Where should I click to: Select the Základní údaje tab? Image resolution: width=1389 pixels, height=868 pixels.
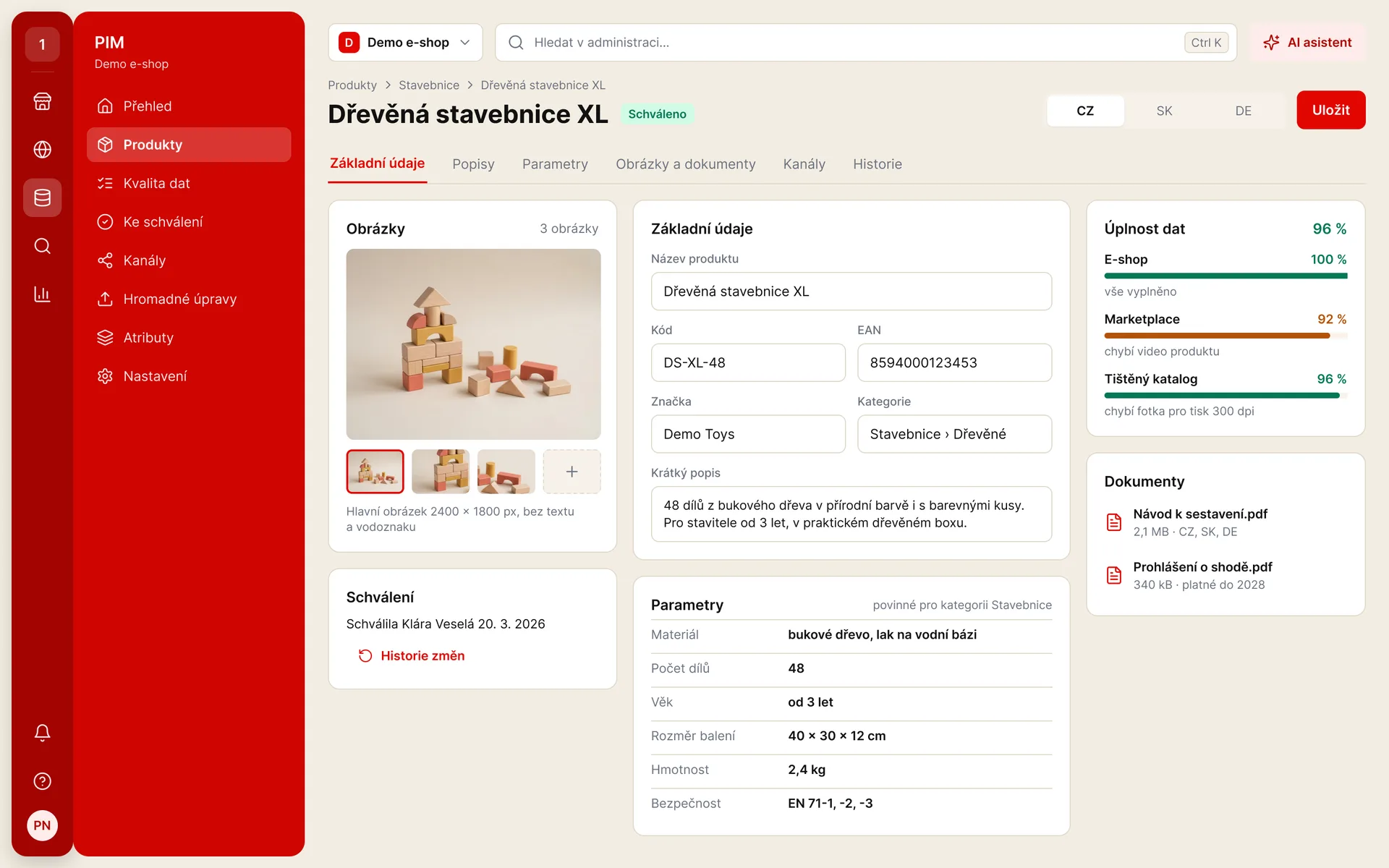[x=377, y=163]
